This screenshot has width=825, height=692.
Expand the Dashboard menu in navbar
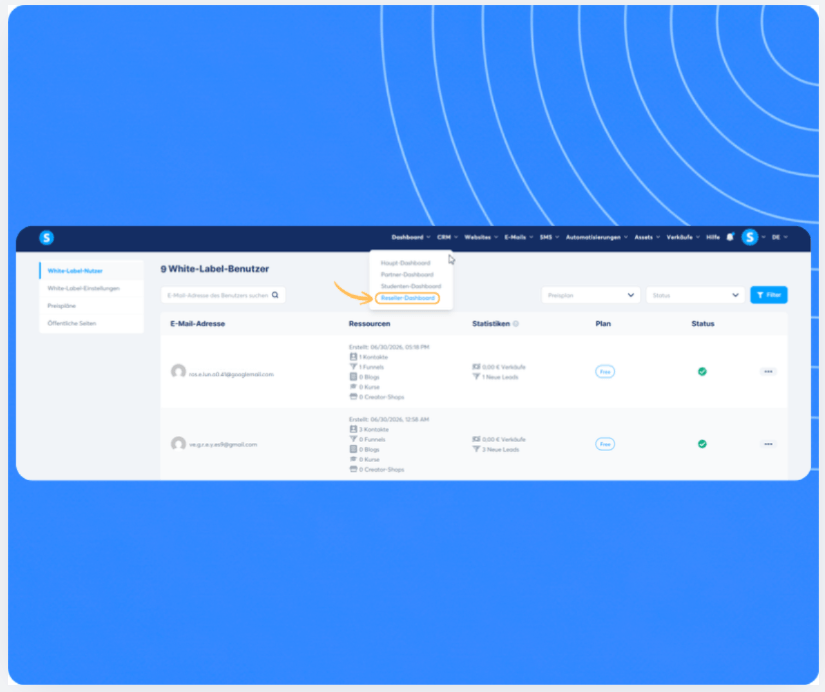point(410,237)
